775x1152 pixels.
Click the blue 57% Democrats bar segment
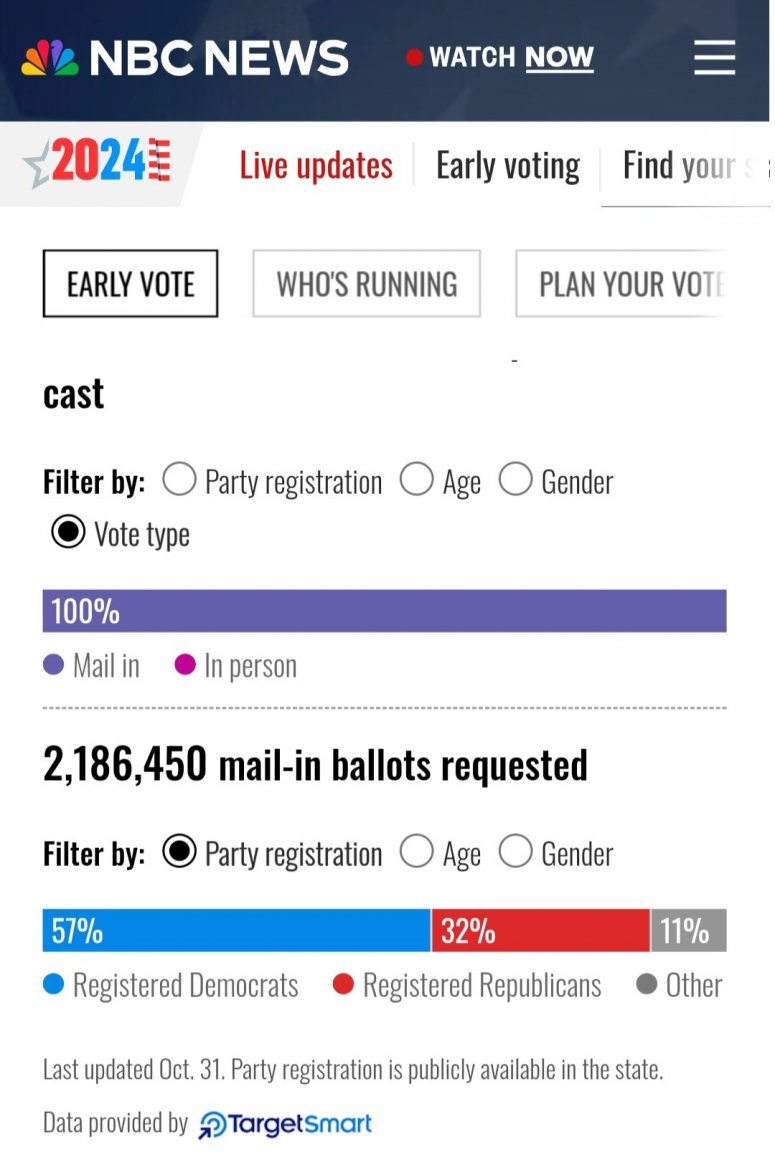(x=237, y=930)
